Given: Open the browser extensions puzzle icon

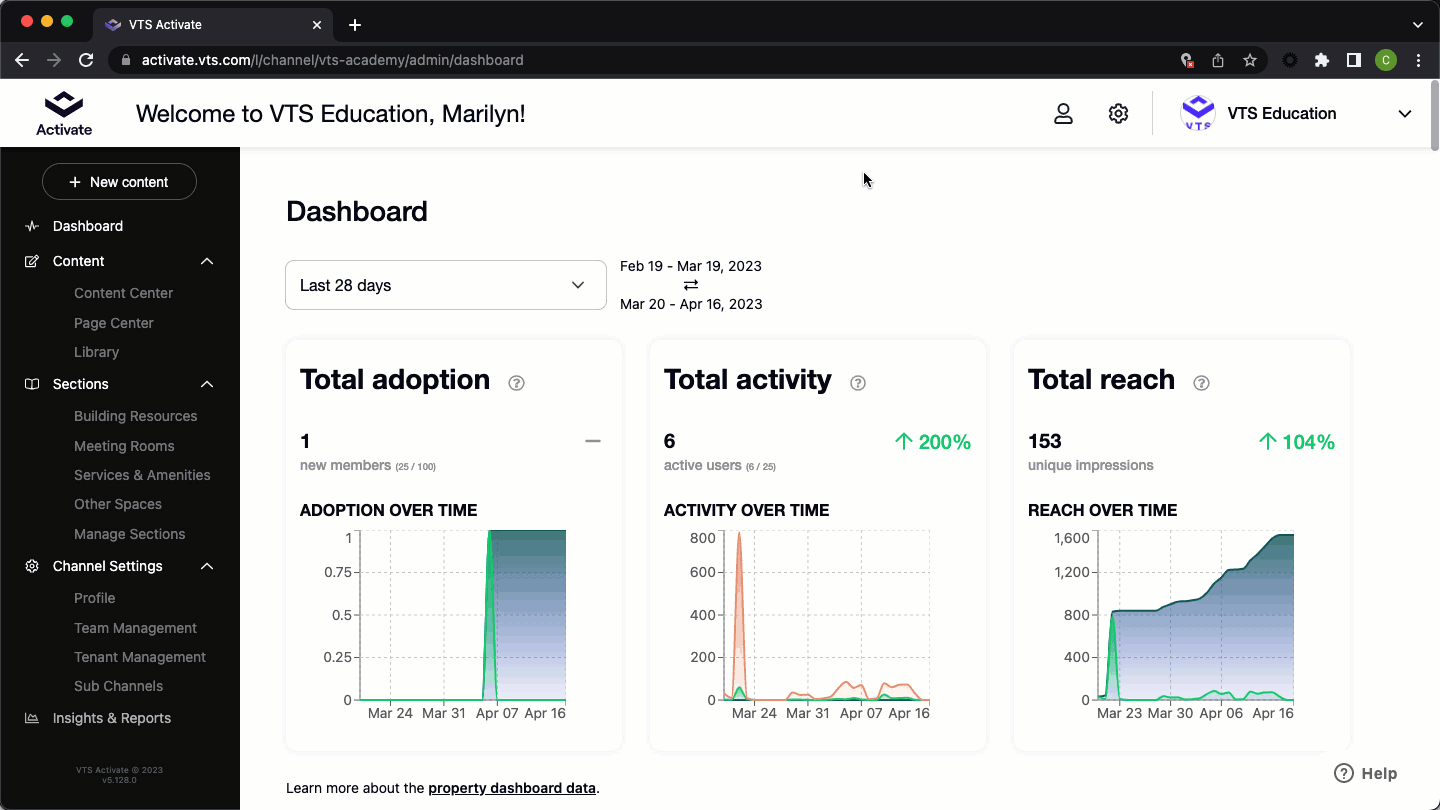Looking at the screenshot, I should (1322, 60).
